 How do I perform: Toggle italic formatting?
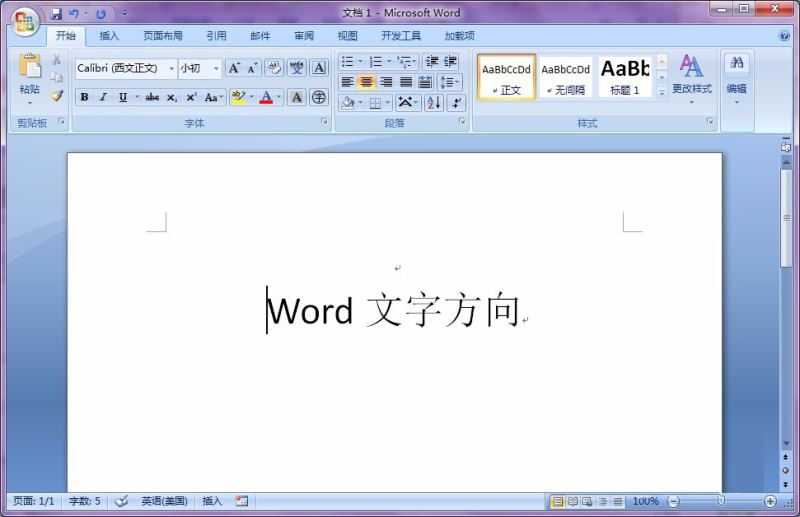pyautogui.click(x=103, y=97)
